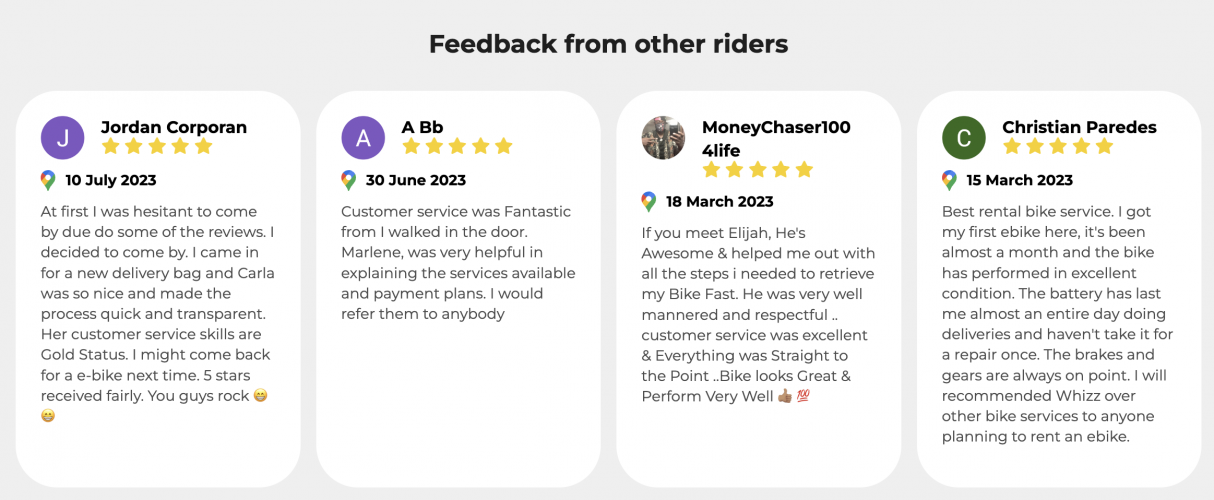Screen dimensions: 1214x500
Task: Open reviewer name Jordan Corporan
Action: (x=174, y=127)
